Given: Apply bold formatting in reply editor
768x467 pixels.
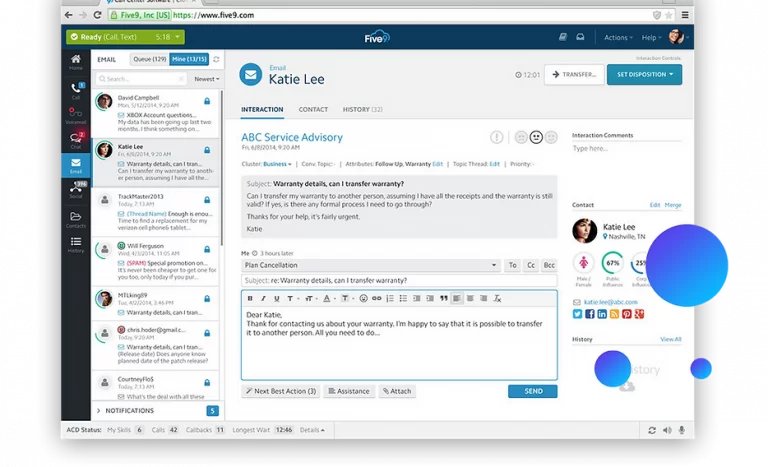Looking at the screenshot, I should point(250,298).
